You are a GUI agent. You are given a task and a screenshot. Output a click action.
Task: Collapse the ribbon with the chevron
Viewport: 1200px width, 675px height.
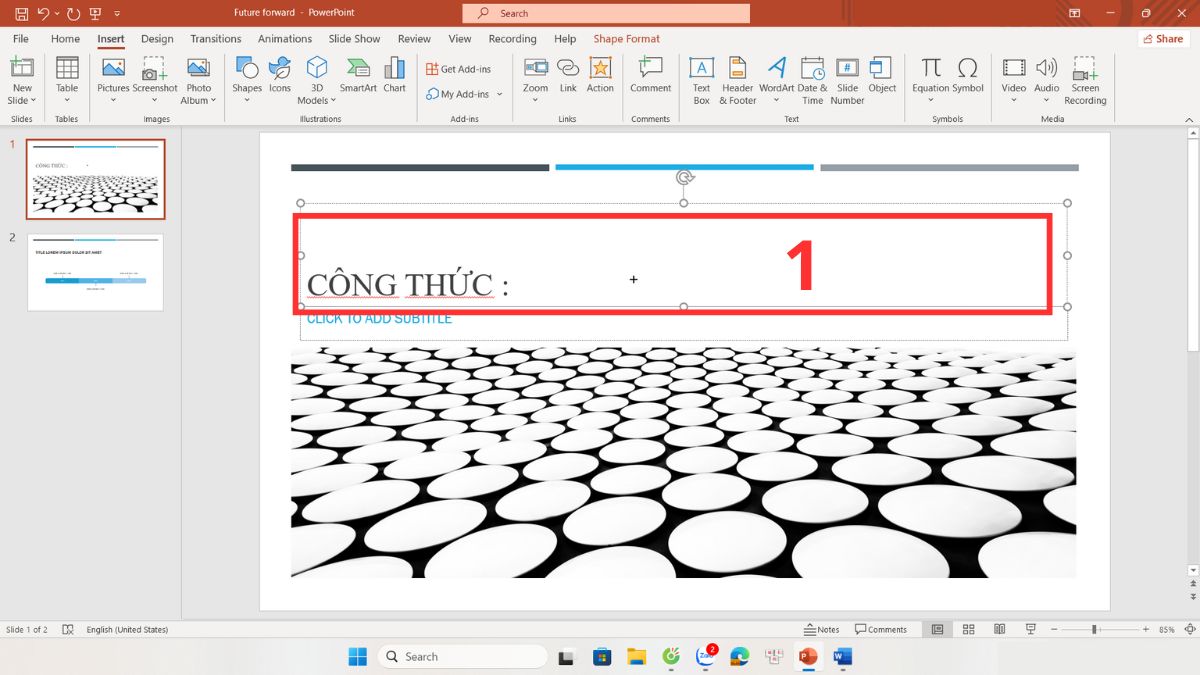point(1188,119)
